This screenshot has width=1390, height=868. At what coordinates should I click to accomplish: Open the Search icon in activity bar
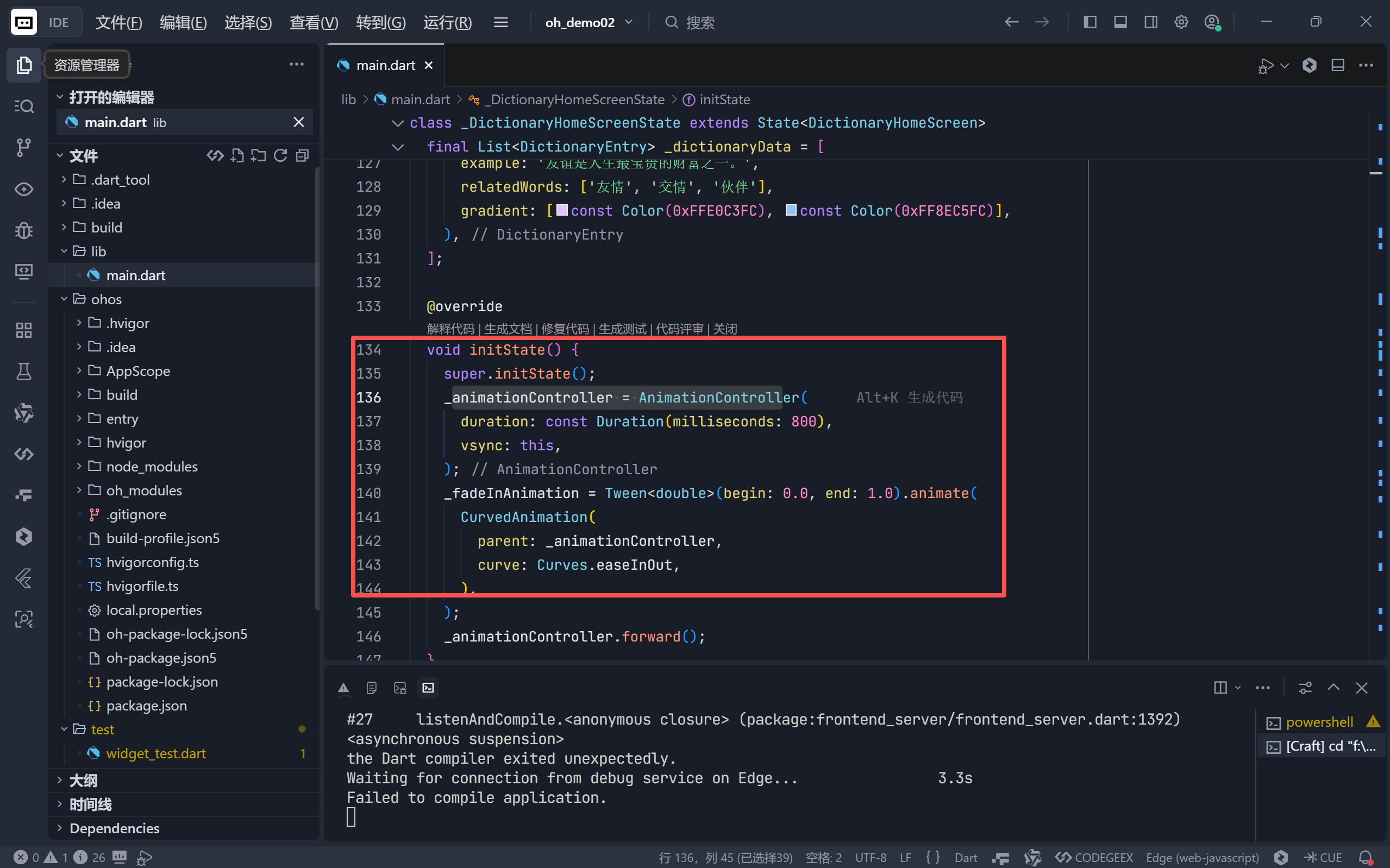23,106
